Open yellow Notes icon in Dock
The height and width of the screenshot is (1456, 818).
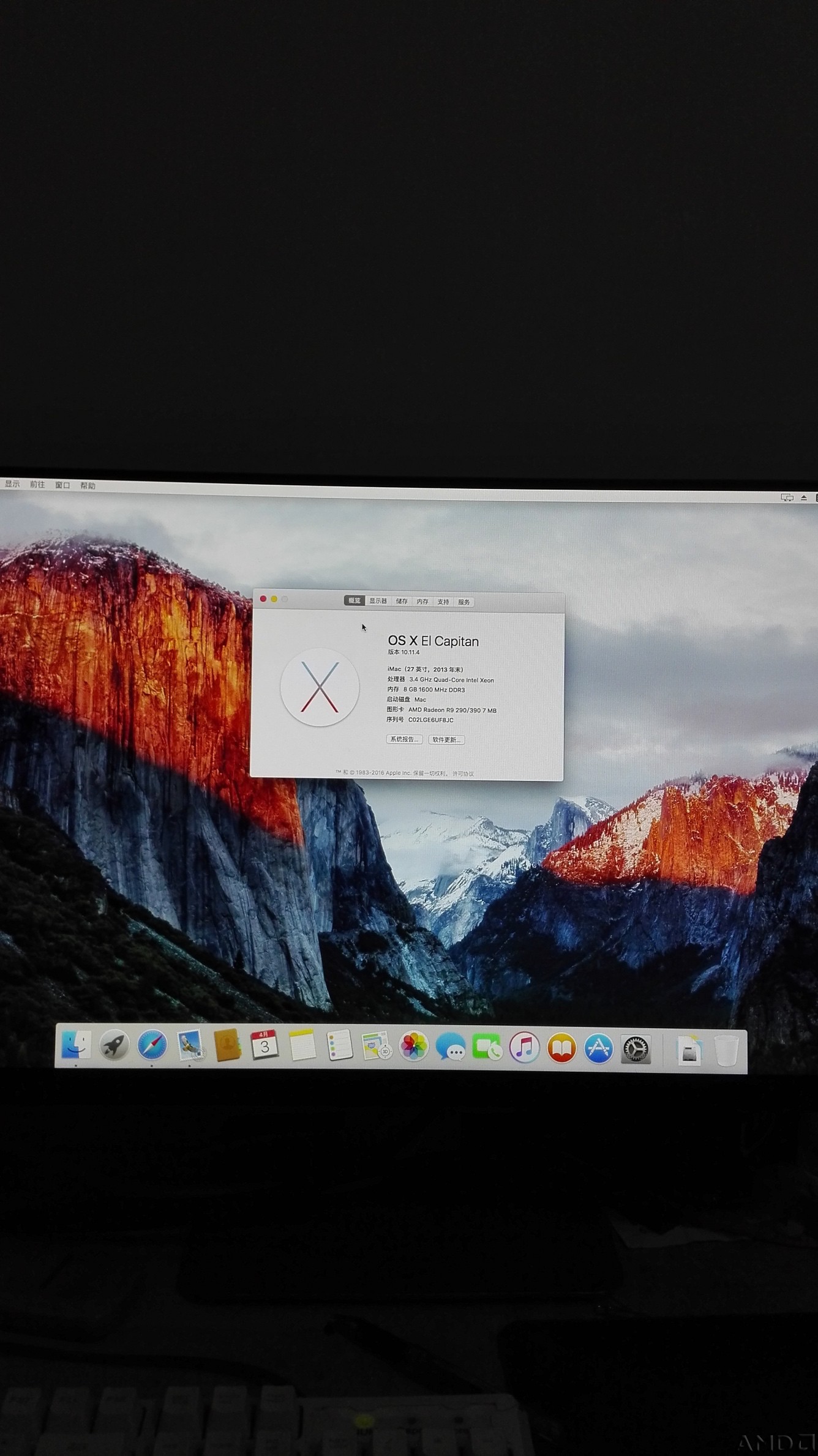[x=302, y=1045]
